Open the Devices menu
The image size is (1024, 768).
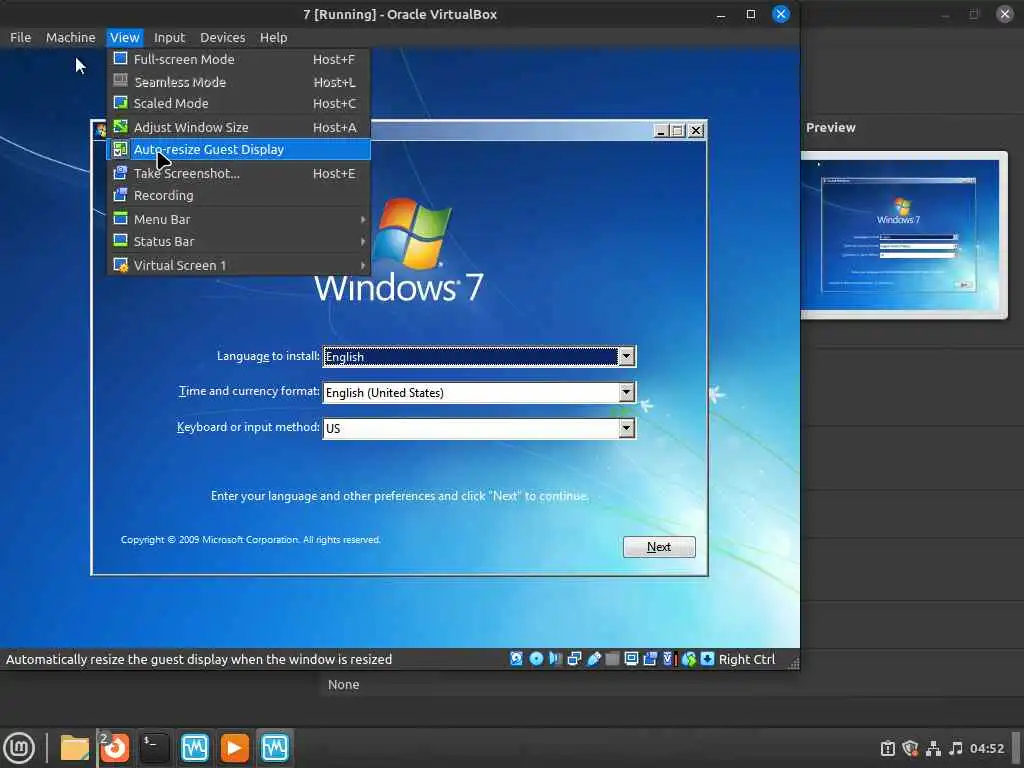coord(223,37)
